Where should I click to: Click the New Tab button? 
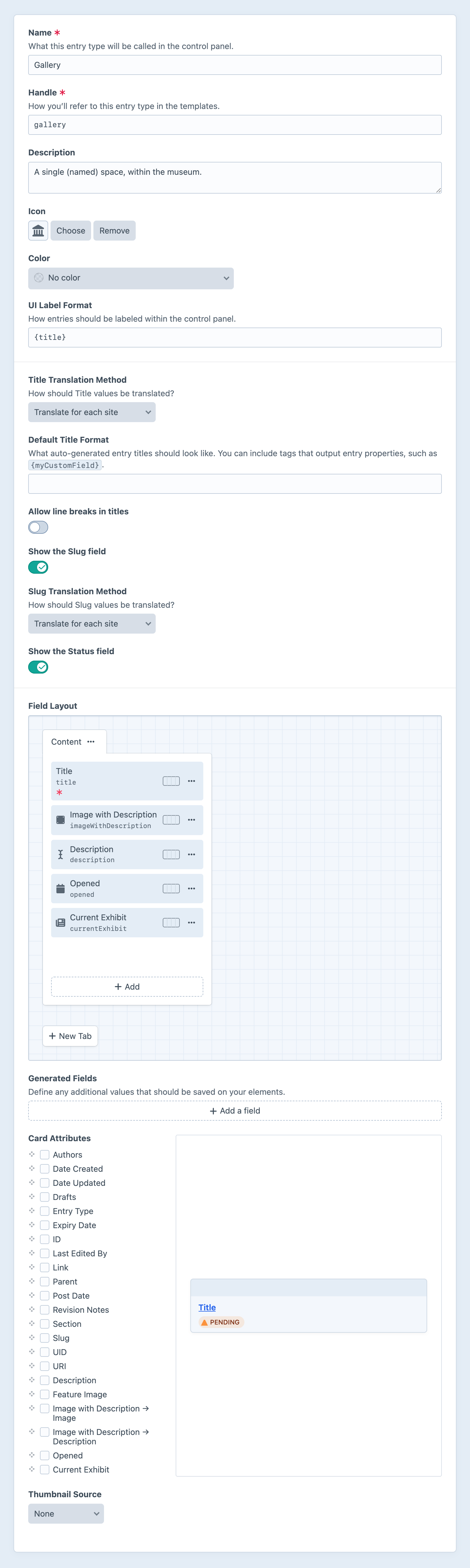coord(69,1035)
